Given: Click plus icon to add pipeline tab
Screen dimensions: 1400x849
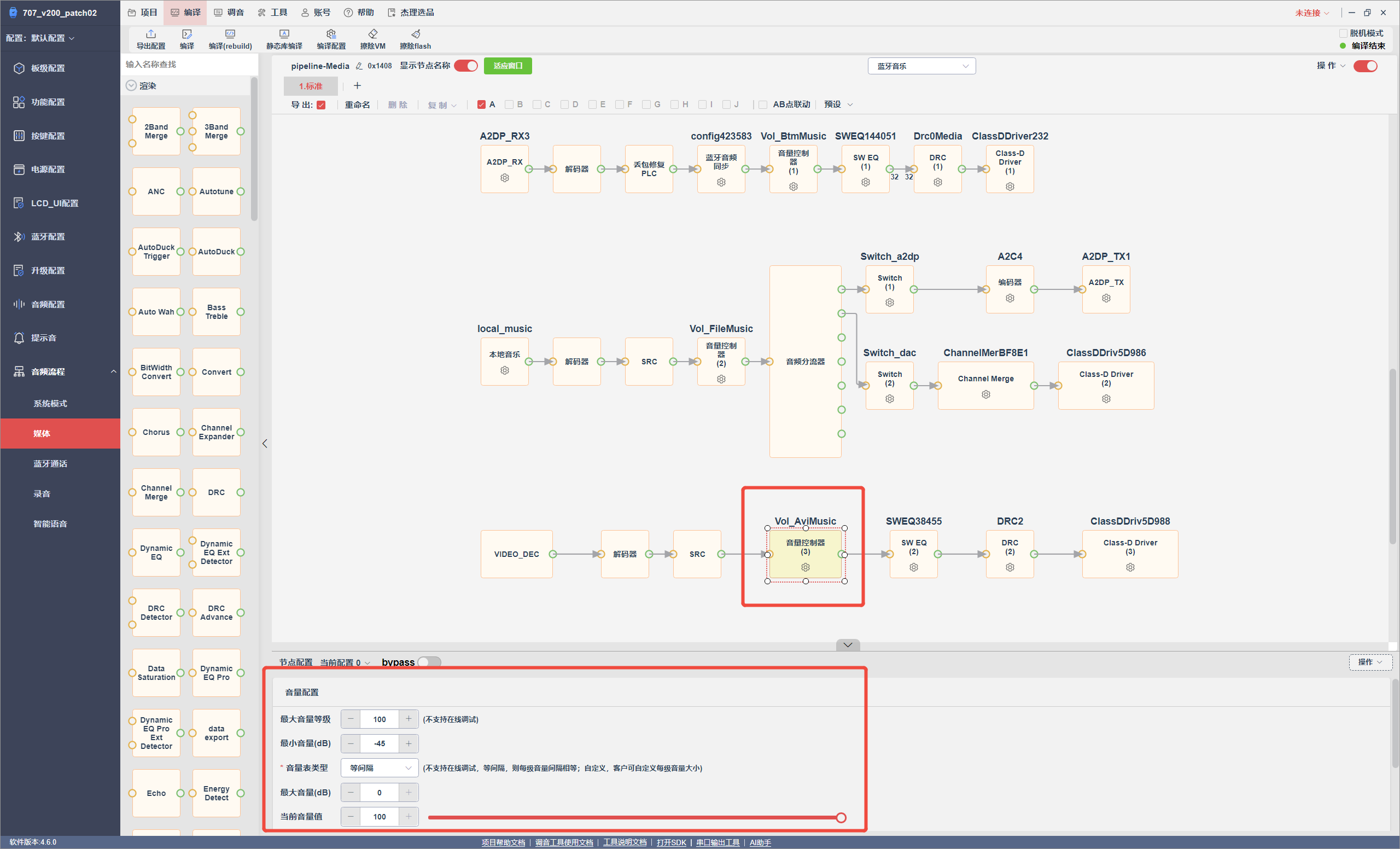Looking at the screenshot, I should coord(358,86).
